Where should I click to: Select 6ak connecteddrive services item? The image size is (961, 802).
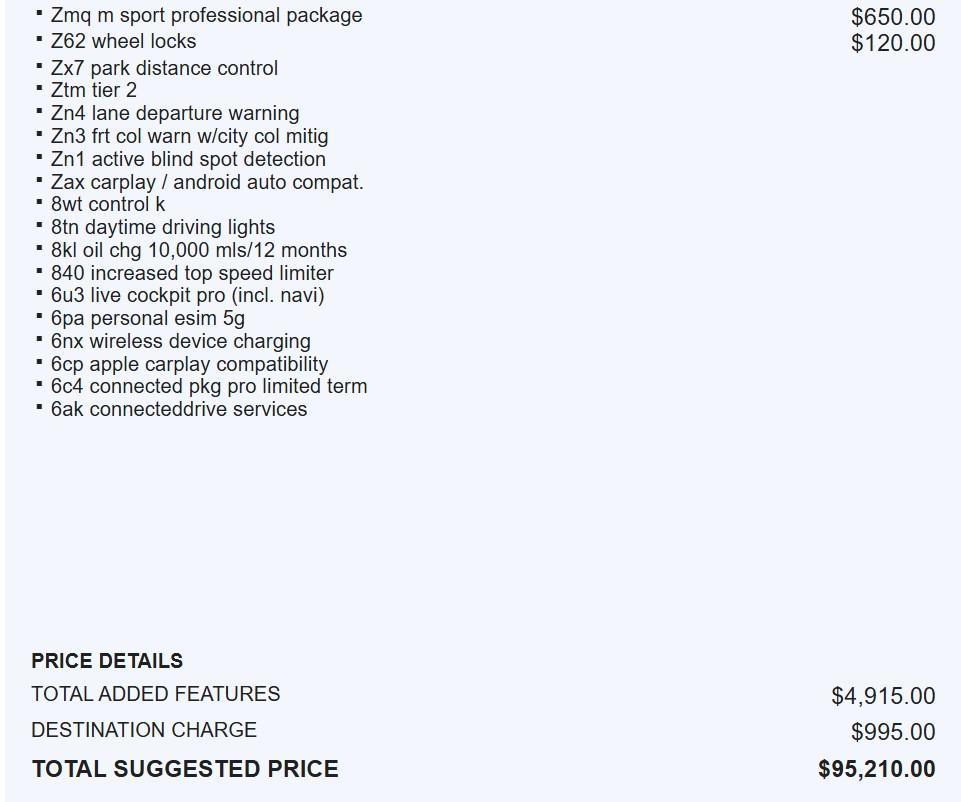(x=179, y=409)
